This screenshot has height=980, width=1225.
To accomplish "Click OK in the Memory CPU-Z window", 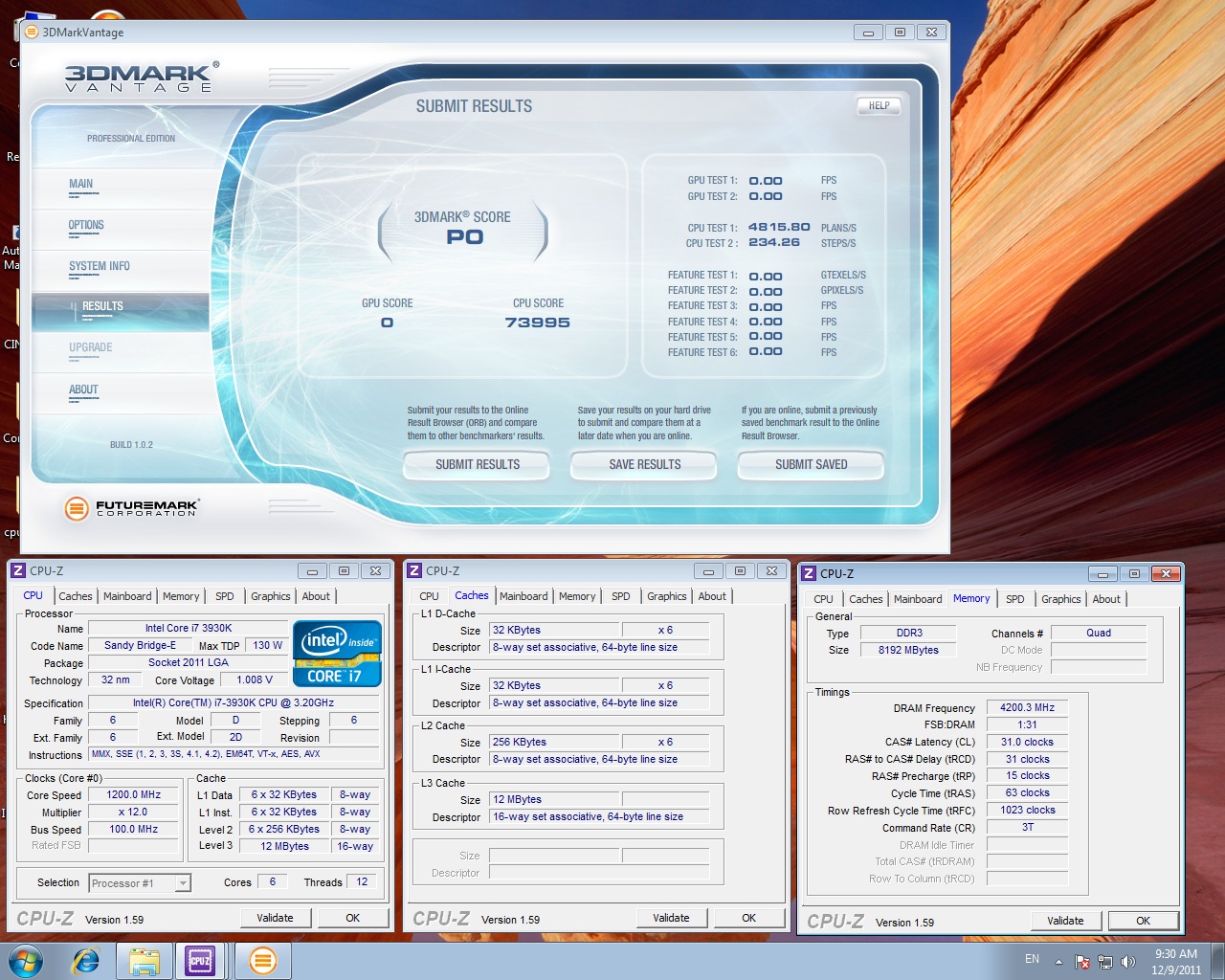I will coord(1143,921).
